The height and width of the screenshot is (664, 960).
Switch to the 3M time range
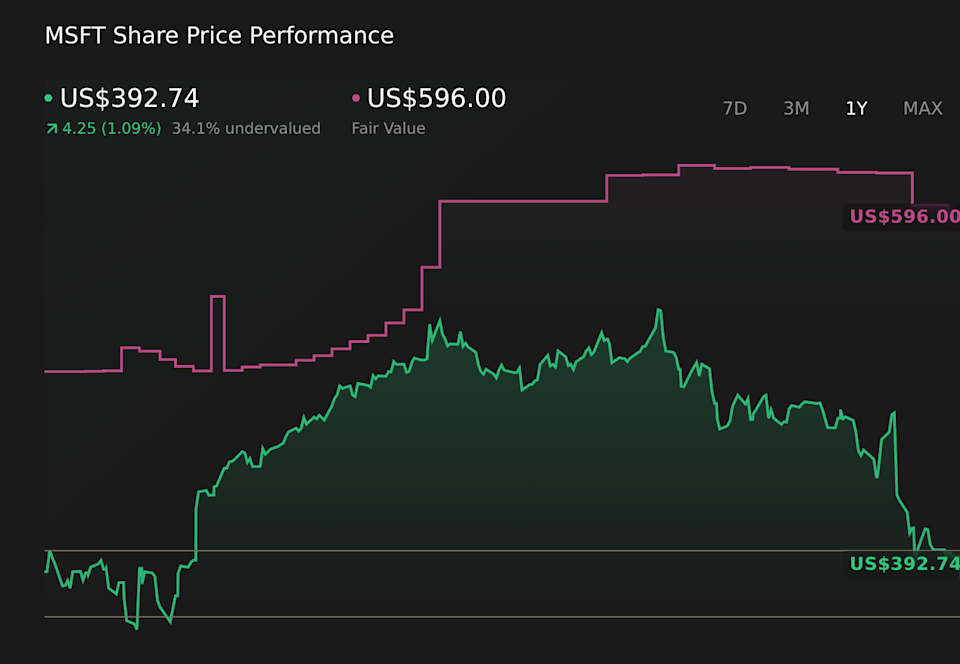[796, 108]
